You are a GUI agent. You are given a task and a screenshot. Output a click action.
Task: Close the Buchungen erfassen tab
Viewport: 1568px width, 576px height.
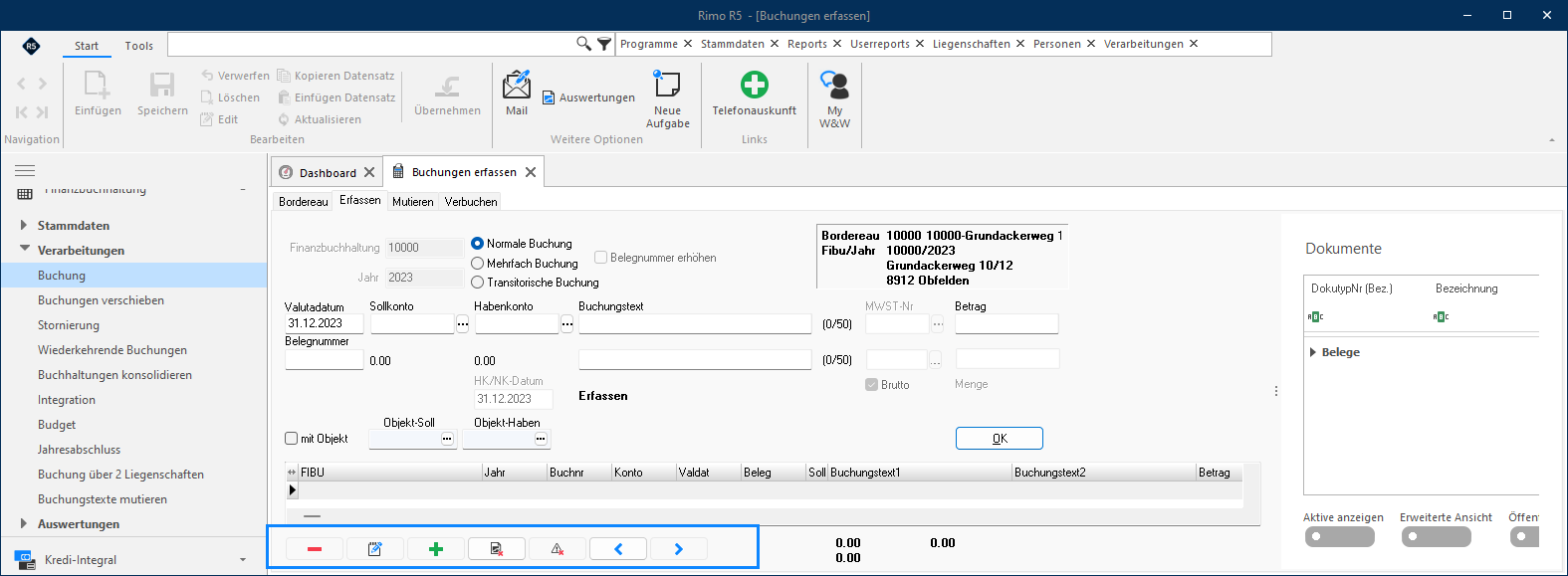pyautogui.click(x=531, y=172)
